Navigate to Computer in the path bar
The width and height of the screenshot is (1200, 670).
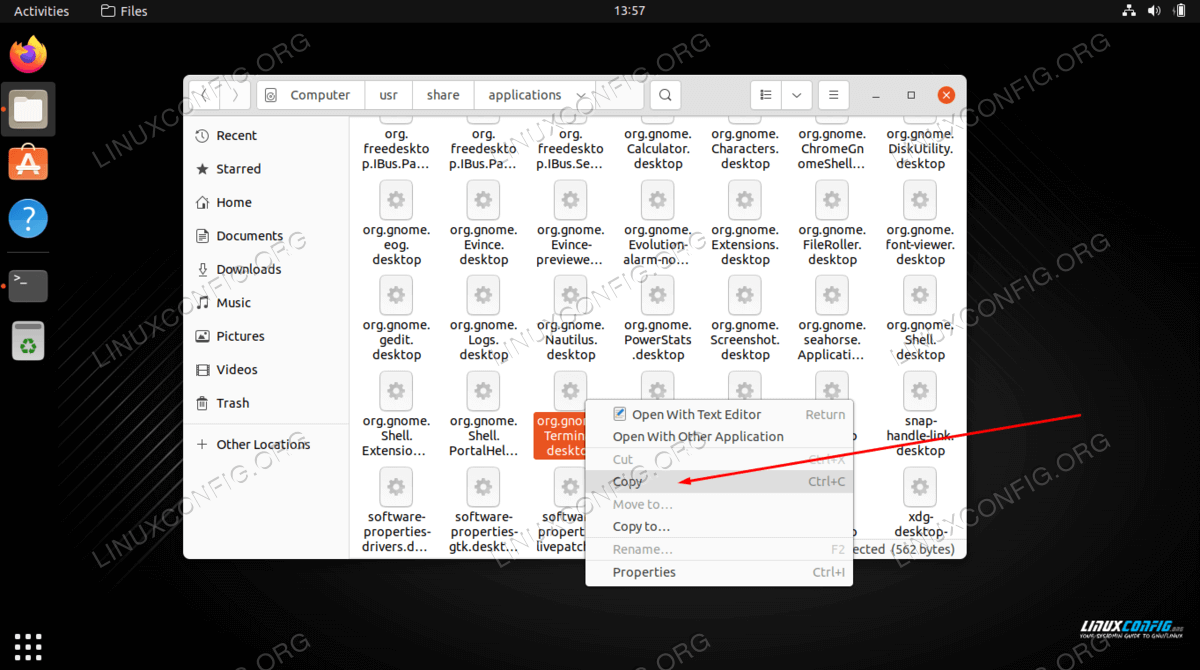[x=309, y=95]
